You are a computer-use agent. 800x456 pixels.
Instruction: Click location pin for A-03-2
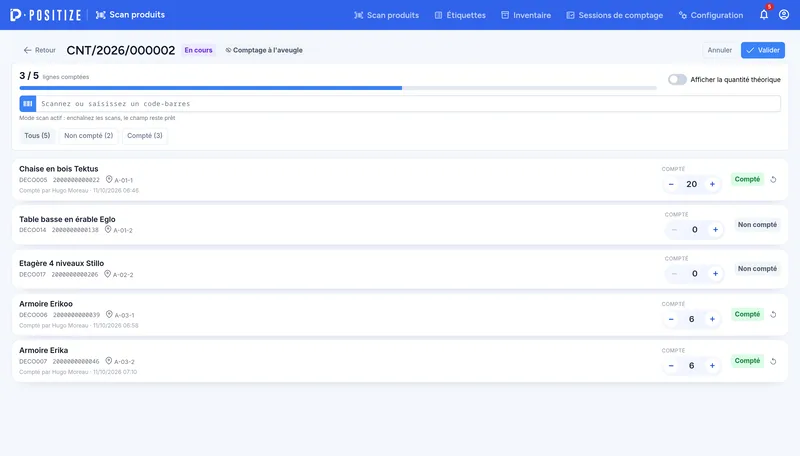108,361
